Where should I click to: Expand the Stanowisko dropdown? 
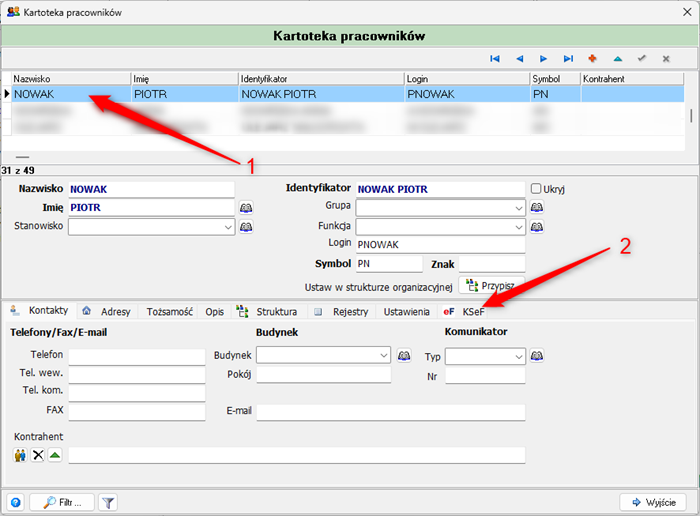pos(229,227)
